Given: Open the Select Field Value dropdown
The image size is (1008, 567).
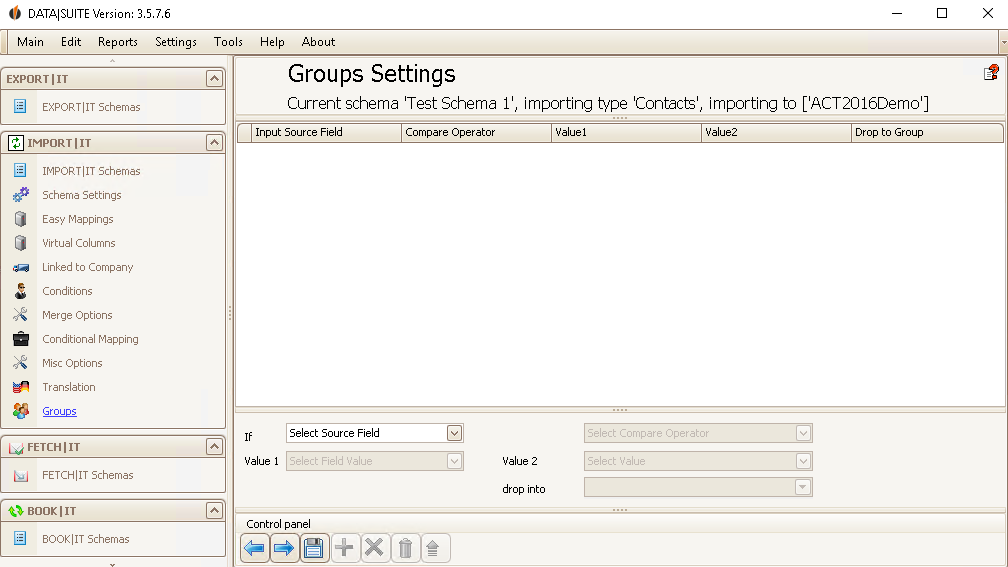Looking at the screenshot, I should point(454,461).
